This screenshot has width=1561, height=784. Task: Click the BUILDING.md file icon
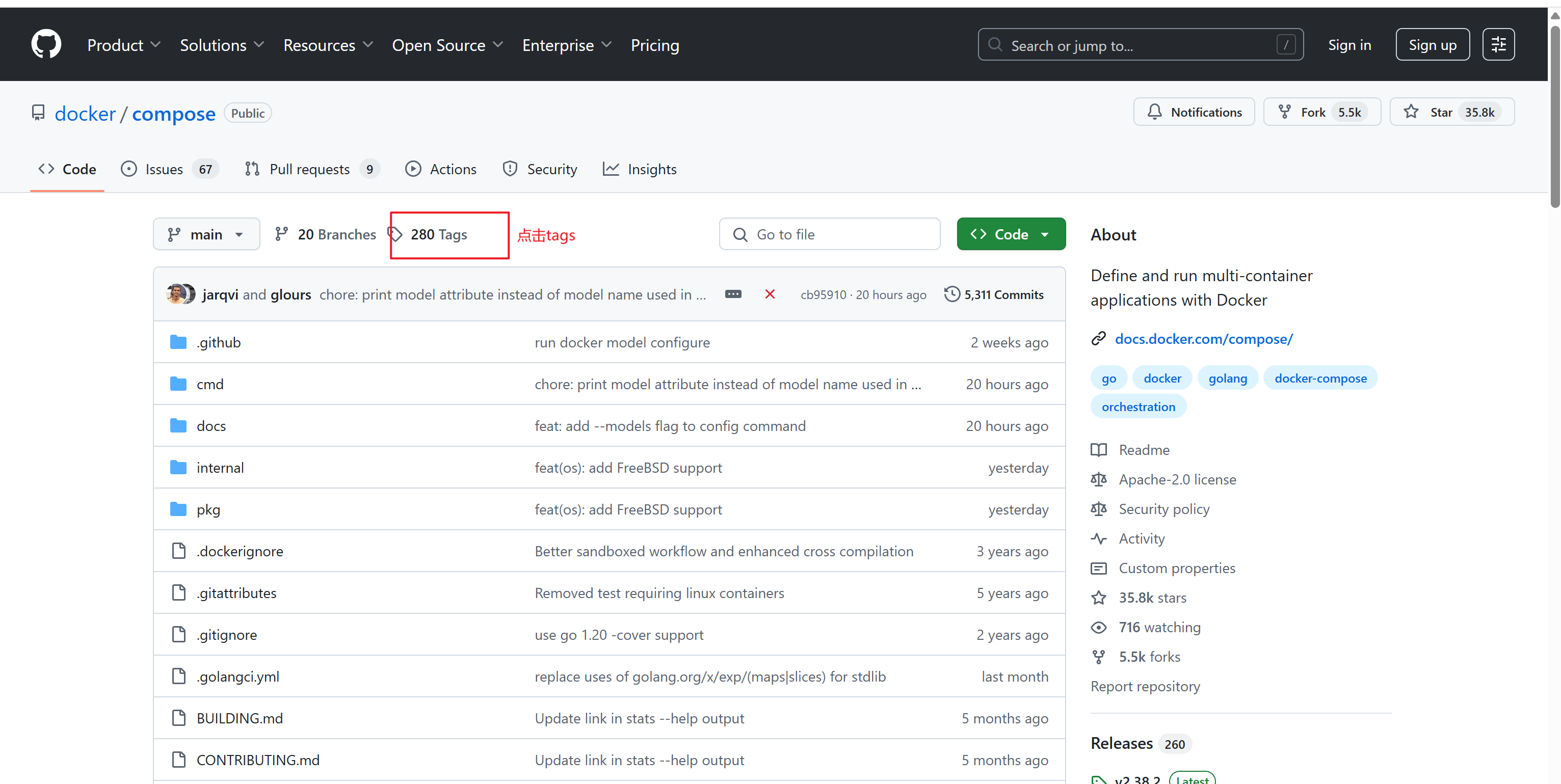(x=179, y=718)
